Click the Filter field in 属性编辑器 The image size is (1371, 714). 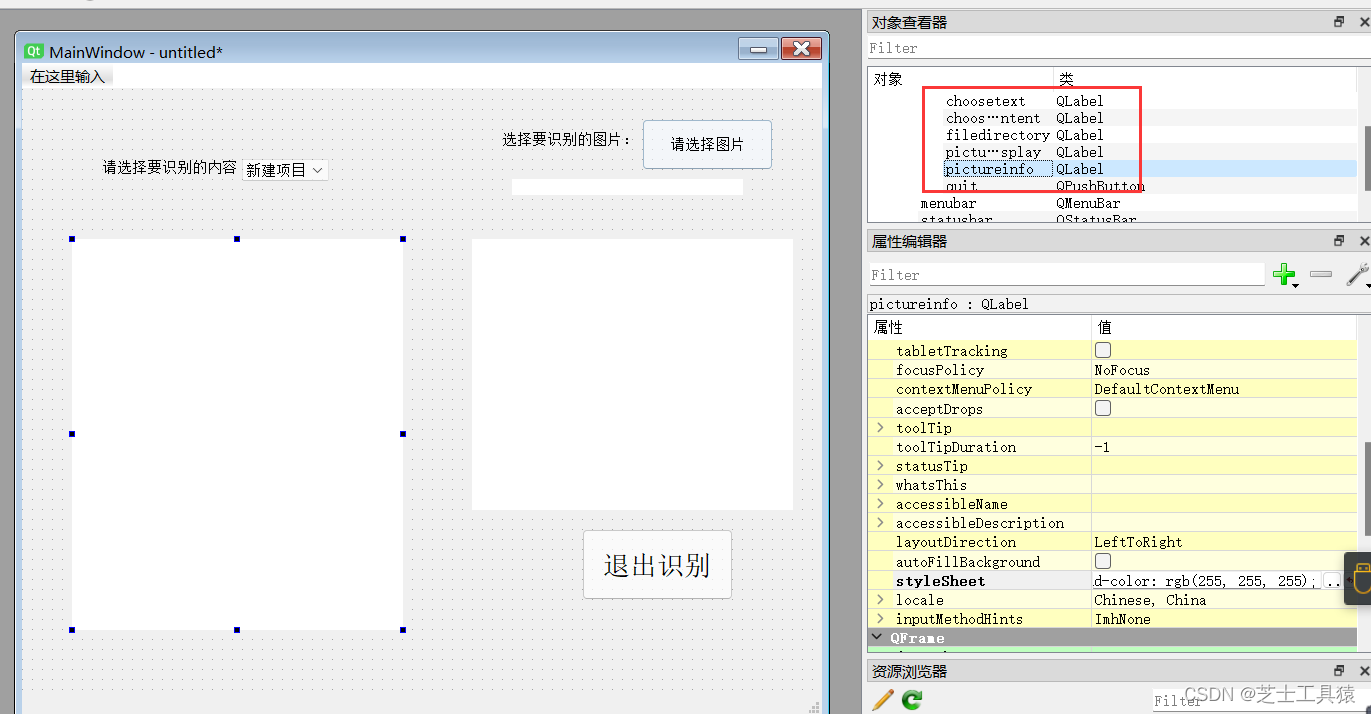coord(1066,274)
